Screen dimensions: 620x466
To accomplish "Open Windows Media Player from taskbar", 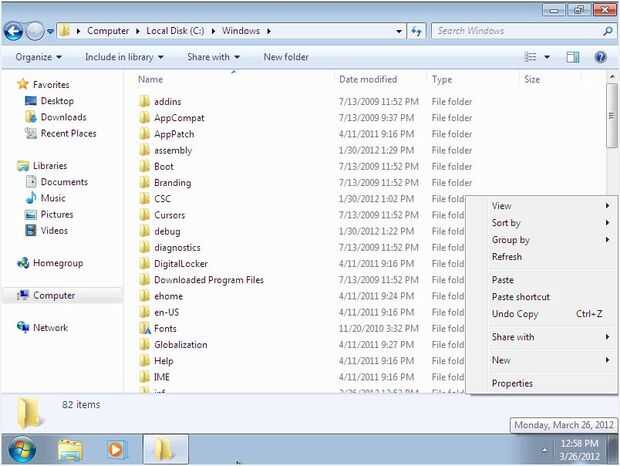I will pos(115,449).
